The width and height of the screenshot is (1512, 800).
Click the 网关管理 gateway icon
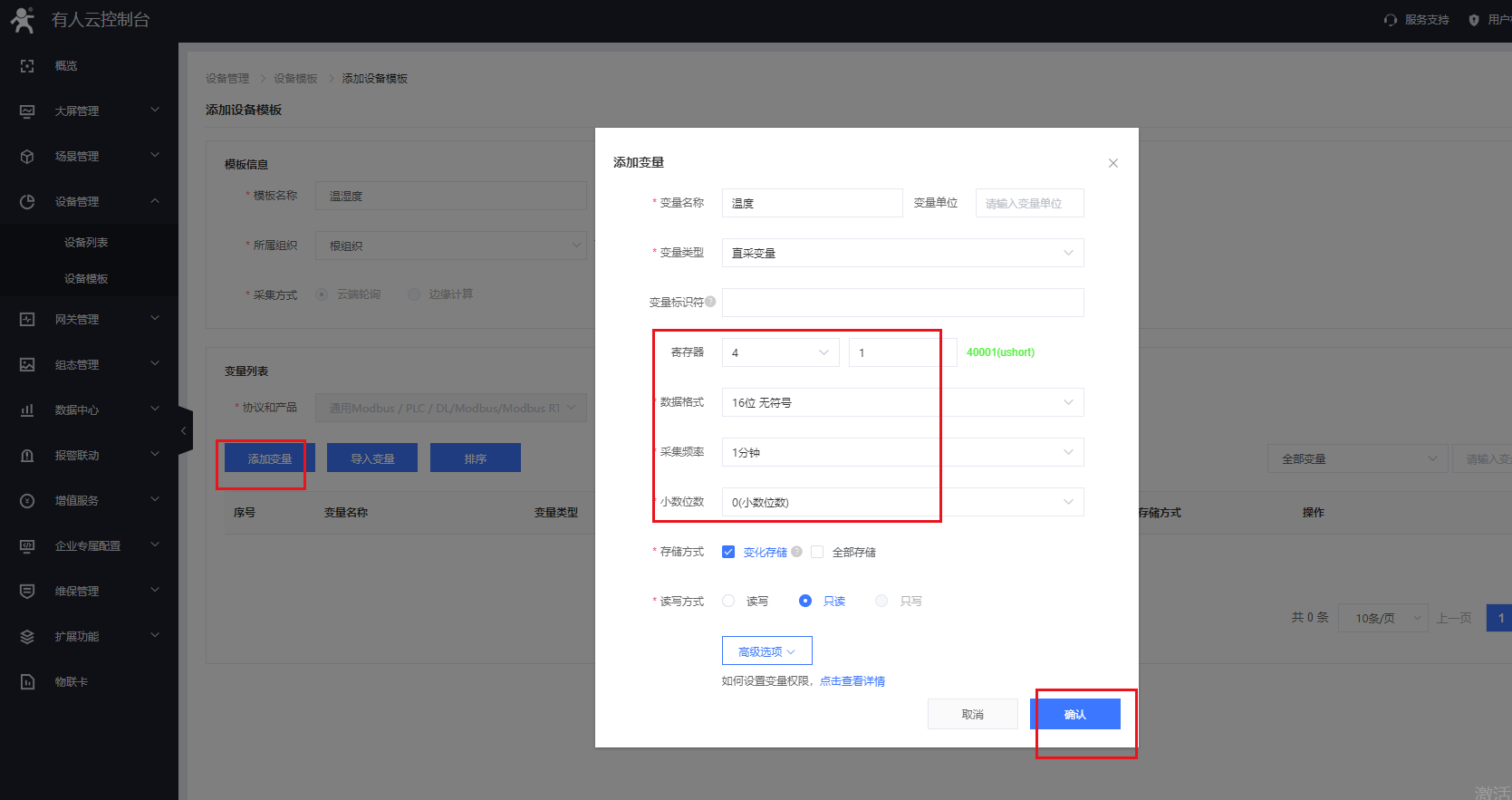point(27,320)
